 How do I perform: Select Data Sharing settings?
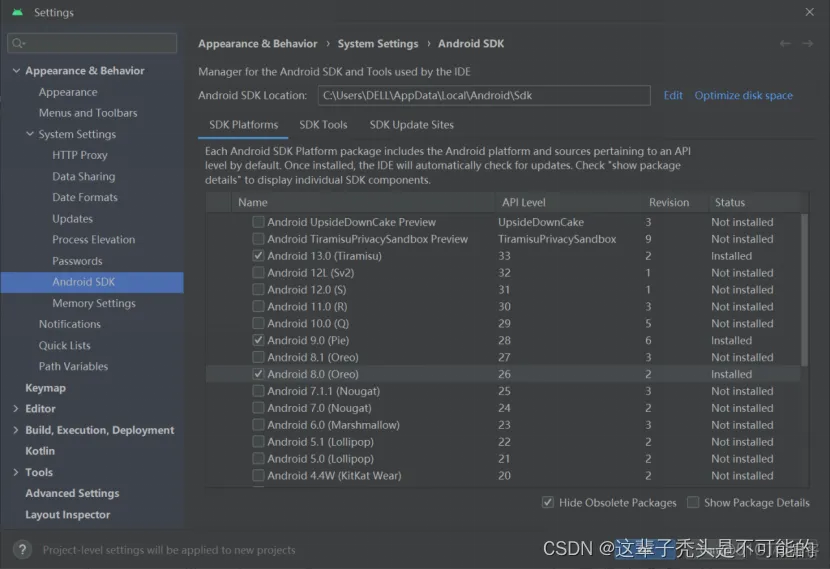tap(84, 176)
